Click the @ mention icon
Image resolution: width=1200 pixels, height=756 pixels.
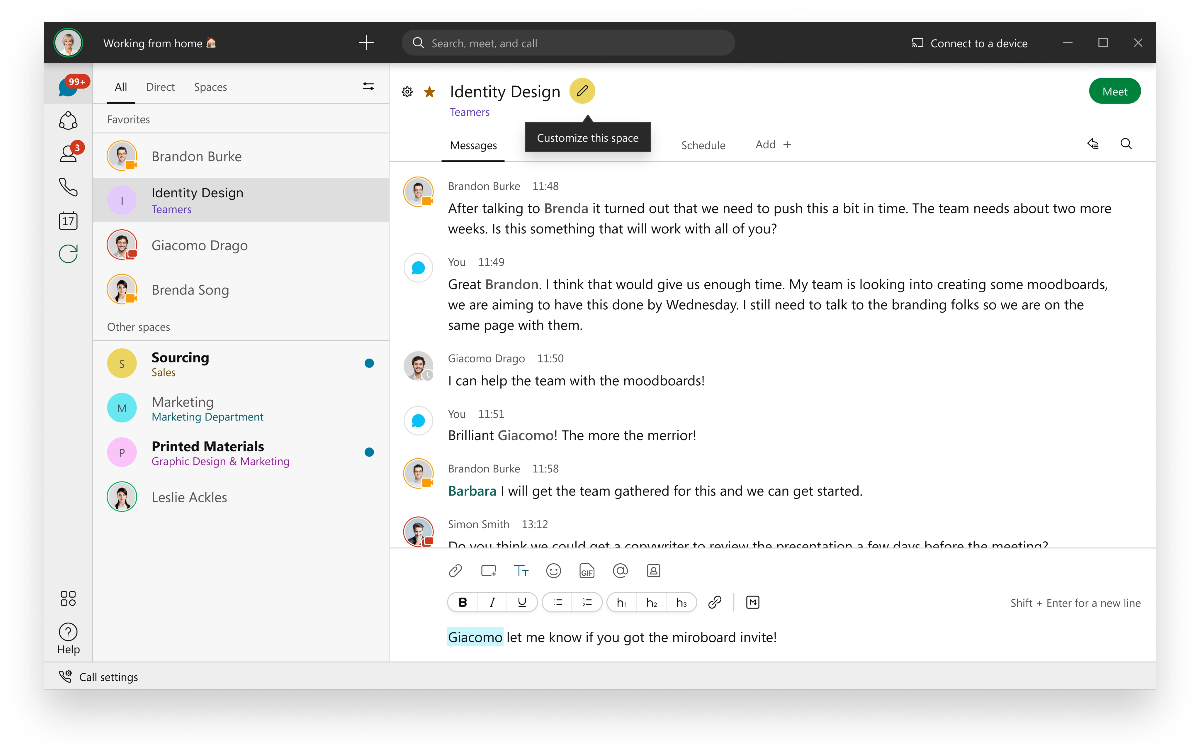620,571
